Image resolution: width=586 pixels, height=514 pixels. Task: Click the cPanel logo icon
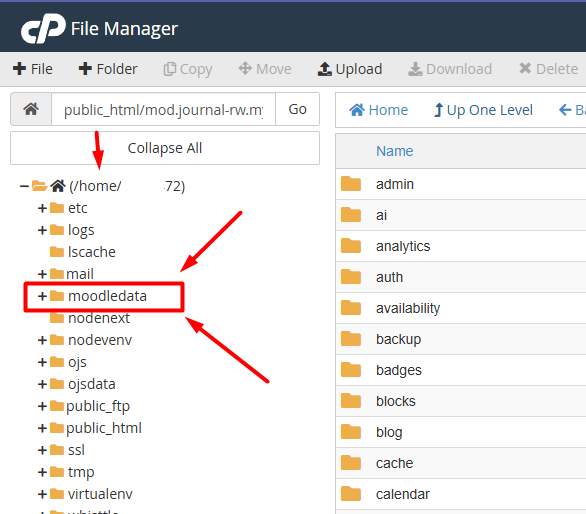[x=43, y=28]
